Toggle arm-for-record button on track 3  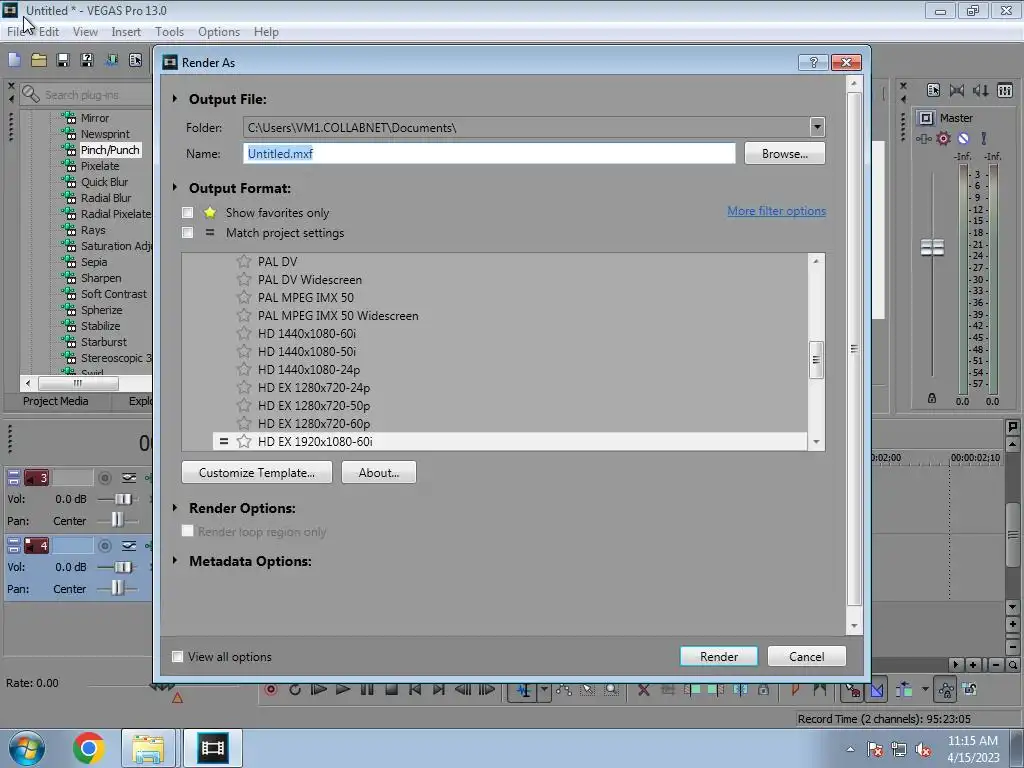pos(104,478)
